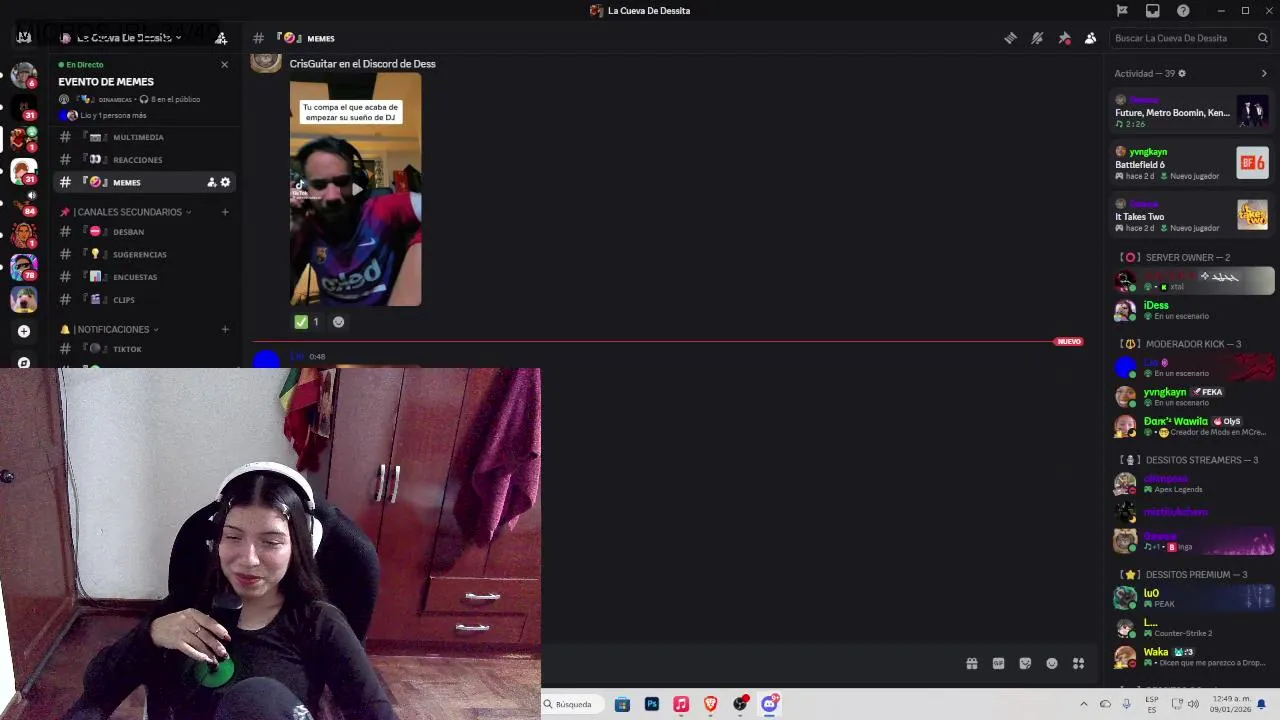
Task: Open GIF picker in message bar
Action: (998, 663)
